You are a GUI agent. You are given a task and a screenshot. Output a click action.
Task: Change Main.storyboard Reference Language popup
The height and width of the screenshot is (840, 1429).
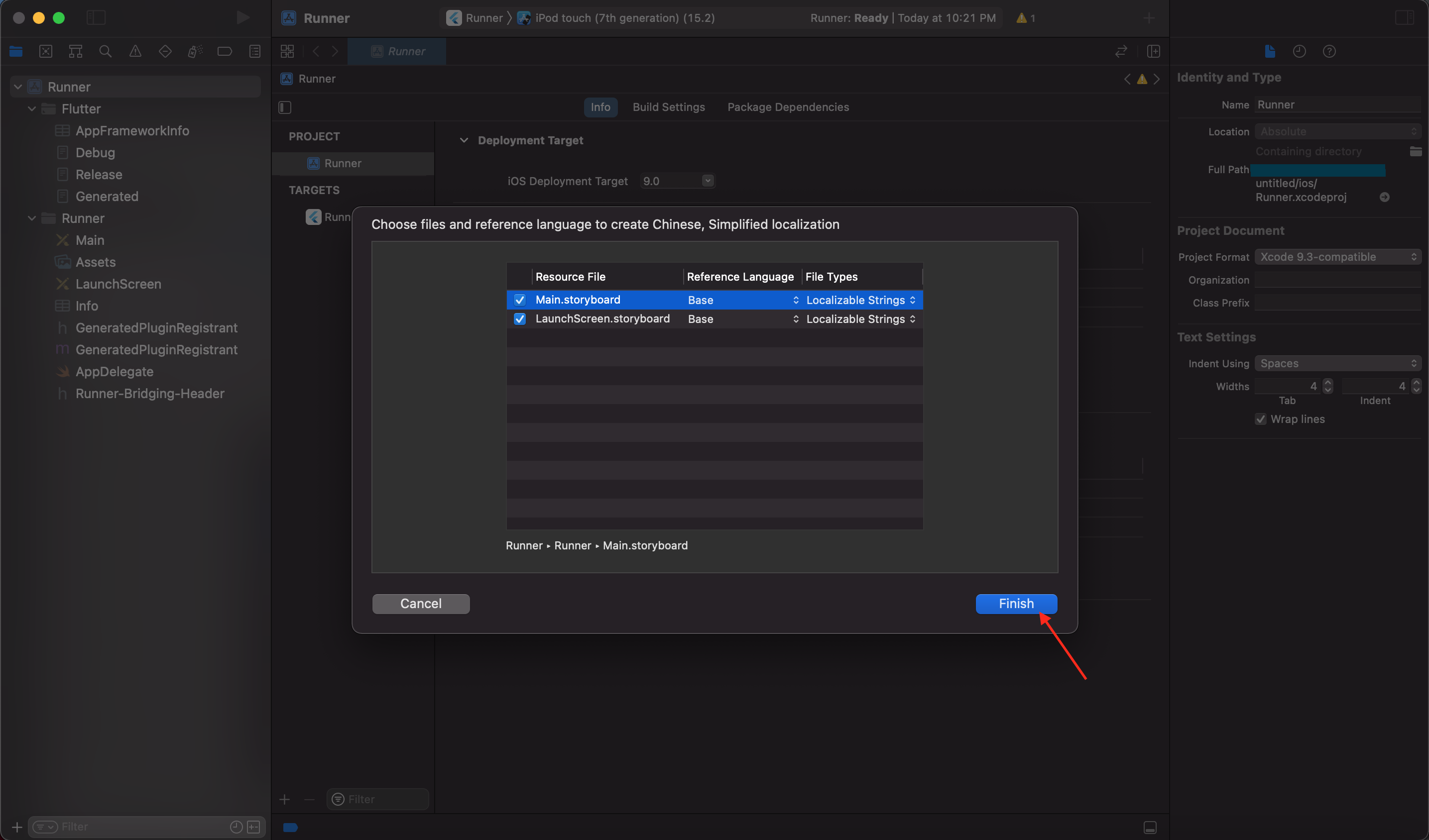[743, 300]
